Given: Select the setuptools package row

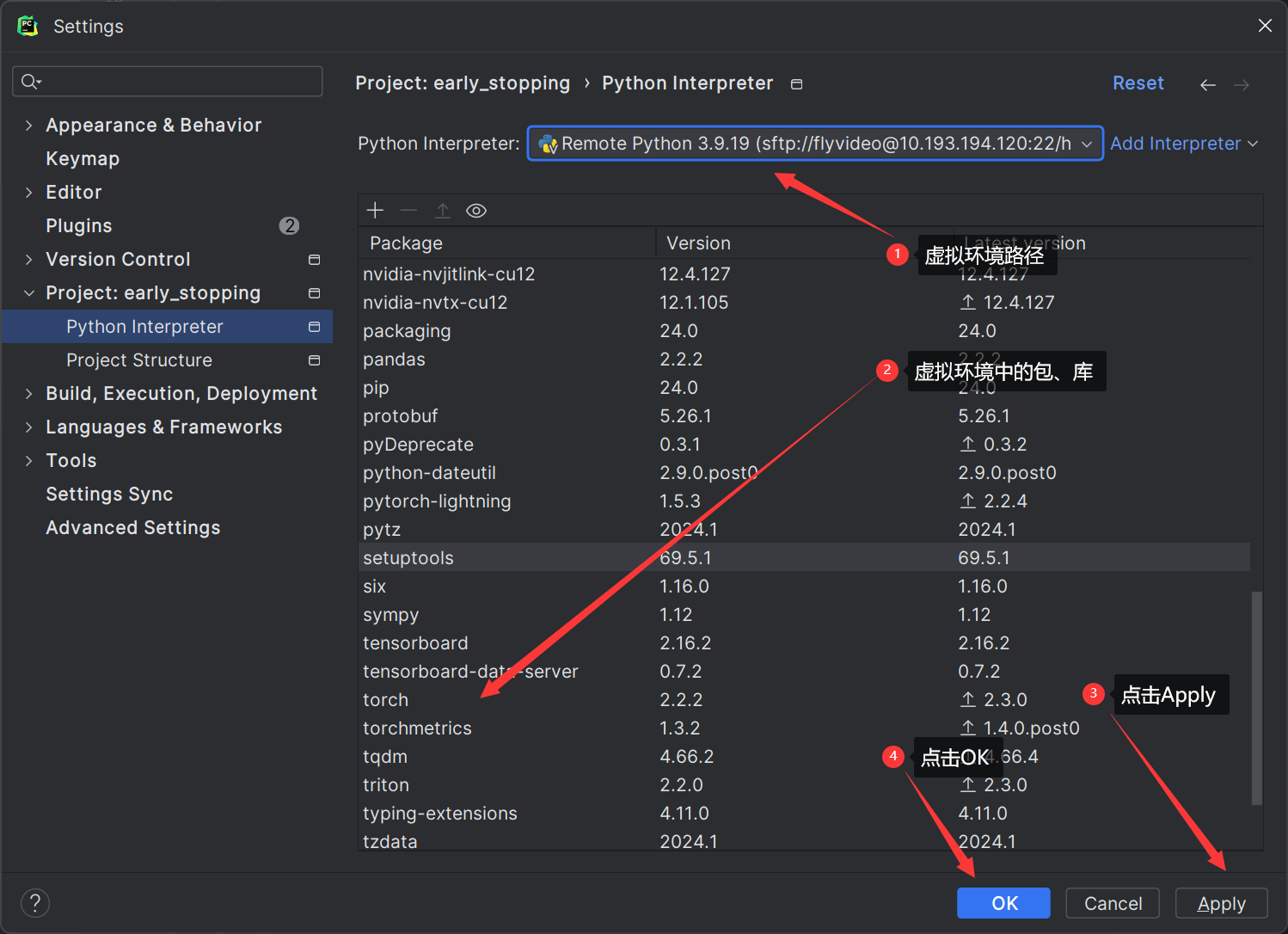Looking at the screenshot, I should [805, 557].
